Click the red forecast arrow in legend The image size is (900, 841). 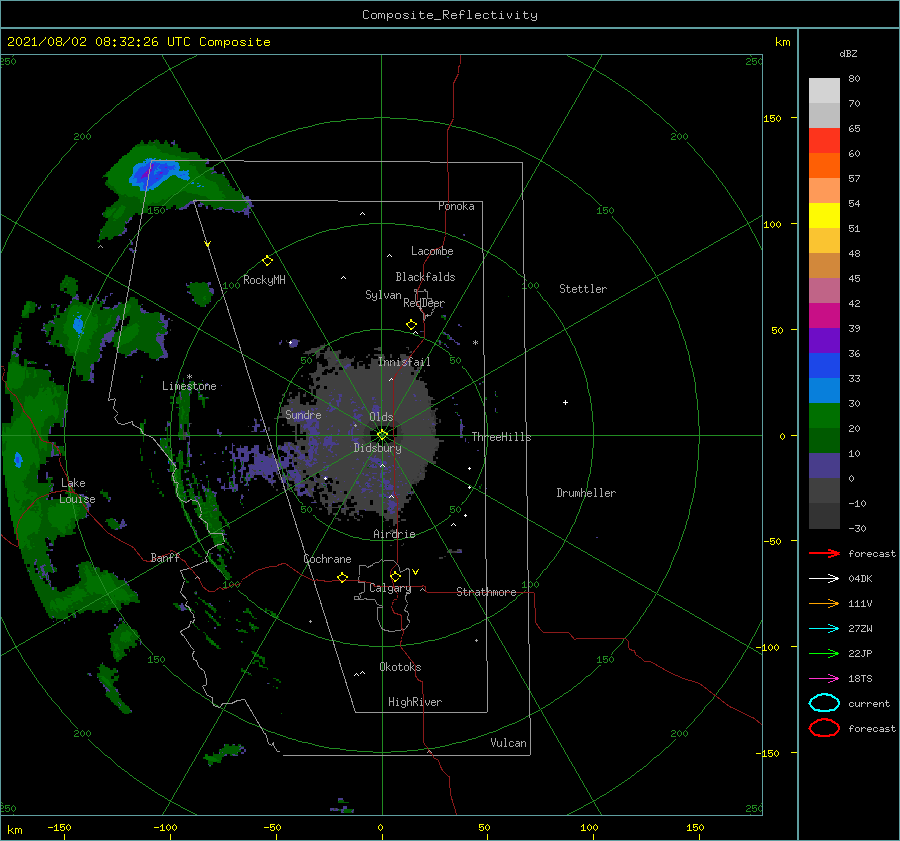824,553
